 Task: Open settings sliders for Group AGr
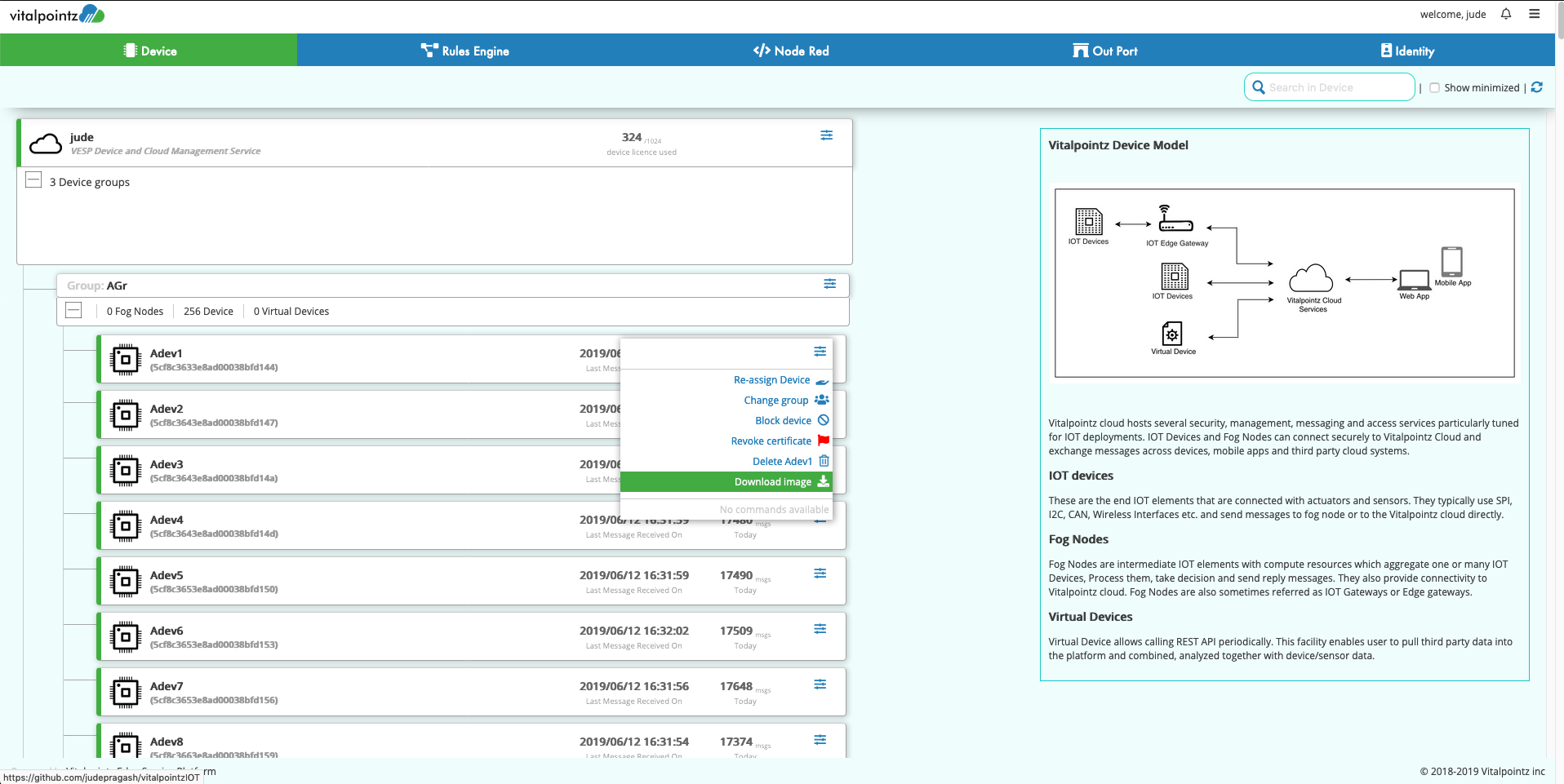point(829,284)
